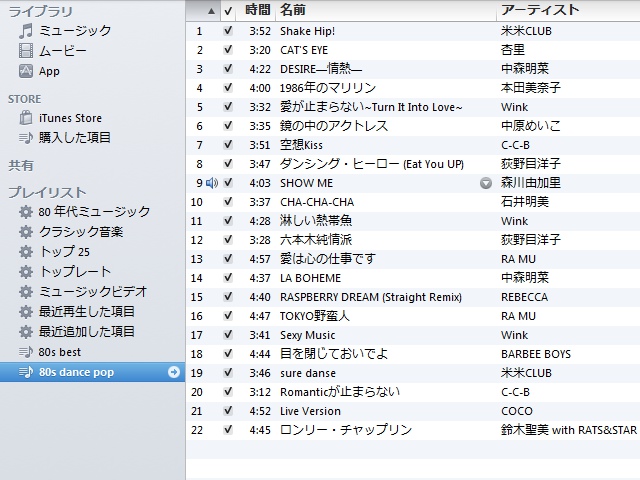Select the gear icon for トップ 25
The width and height of the screenshot is (640, 480).
26,252
